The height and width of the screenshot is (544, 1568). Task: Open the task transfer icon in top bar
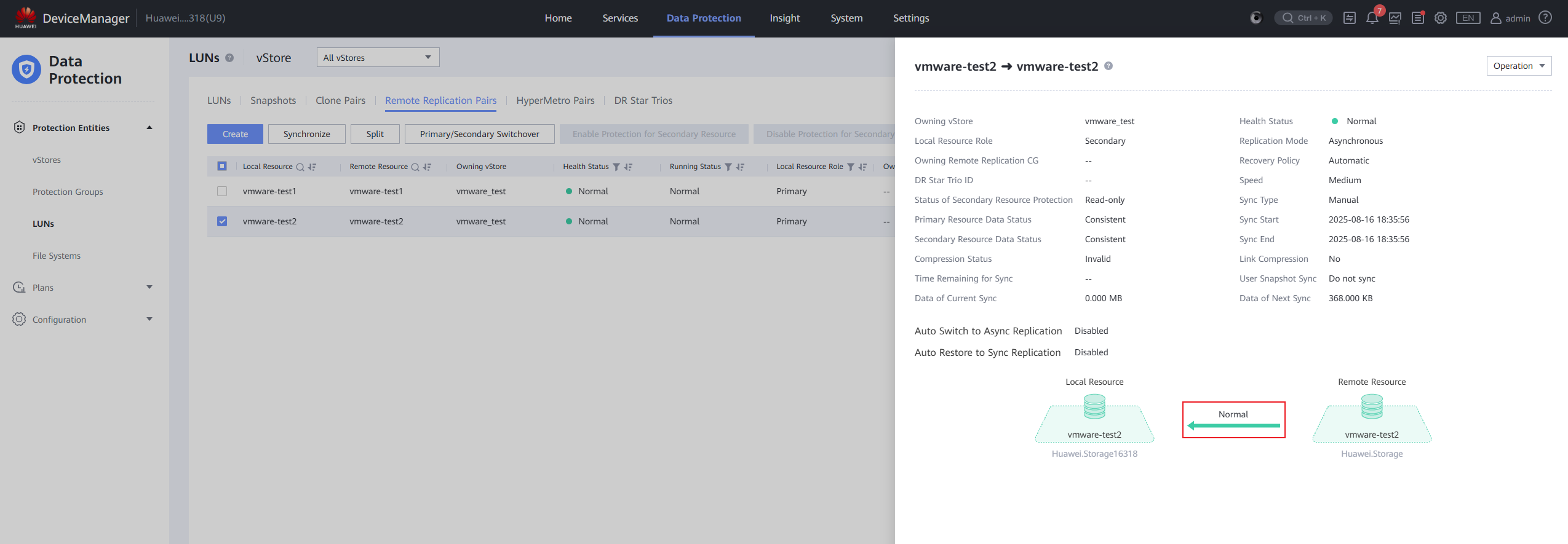[x=1350, y=18]
